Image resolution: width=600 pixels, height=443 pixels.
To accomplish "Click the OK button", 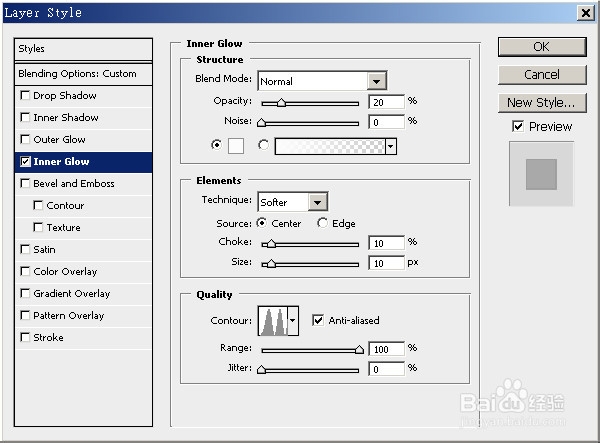I will coord(542,47).
